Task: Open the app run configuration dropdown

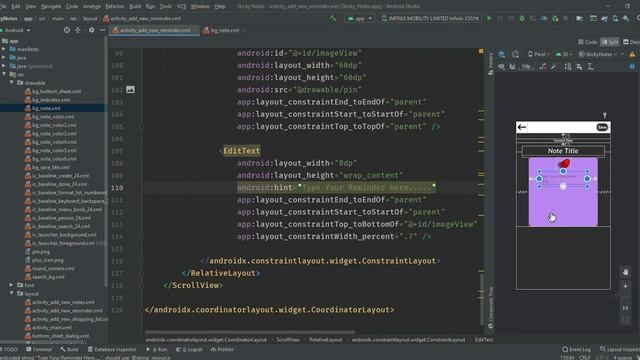Action: (360, 18)
